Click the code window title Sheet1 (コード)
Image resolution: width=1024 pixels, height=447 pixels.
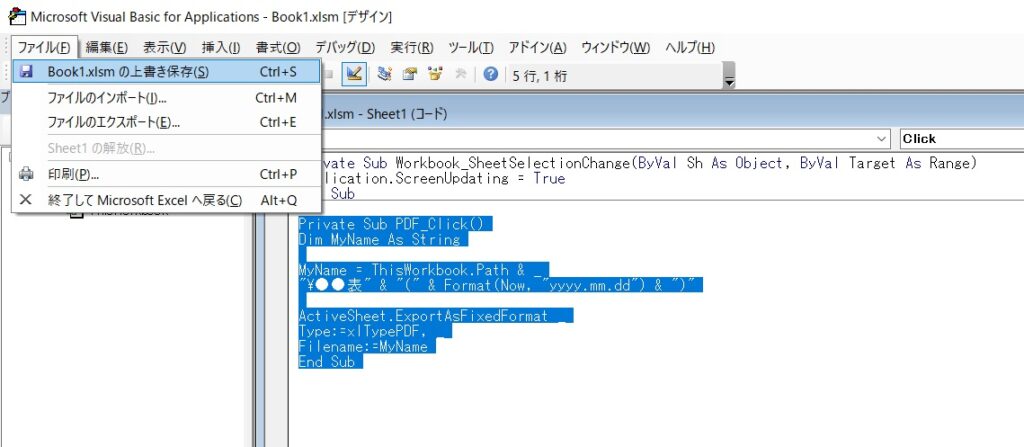(405, 114)
